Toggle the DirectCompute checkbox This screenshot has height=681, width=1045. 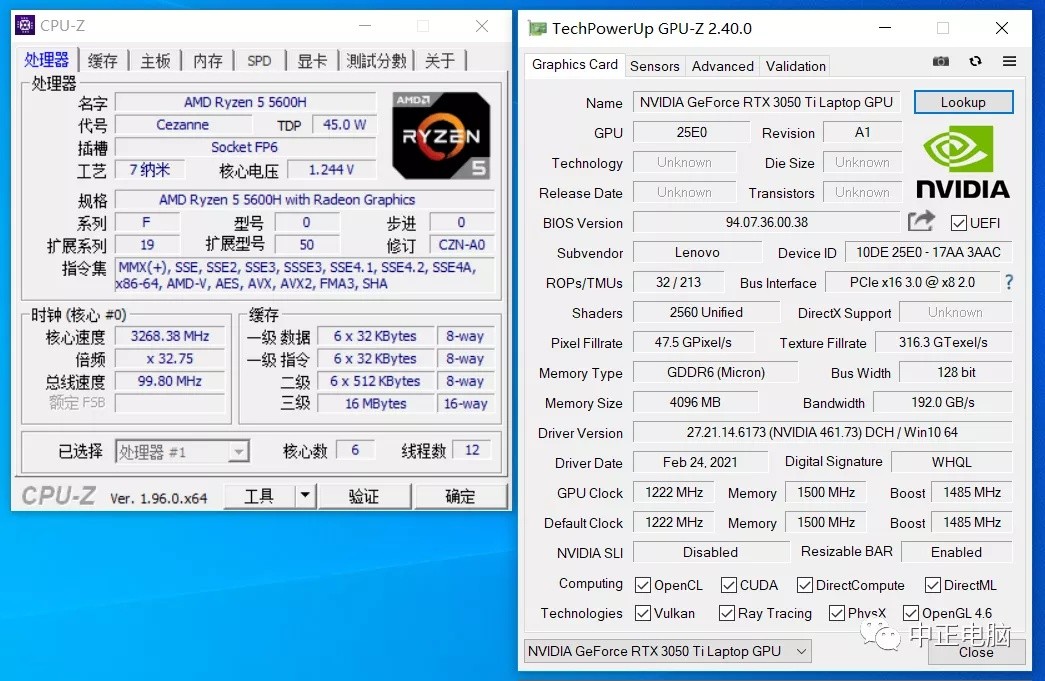(804, 585)
